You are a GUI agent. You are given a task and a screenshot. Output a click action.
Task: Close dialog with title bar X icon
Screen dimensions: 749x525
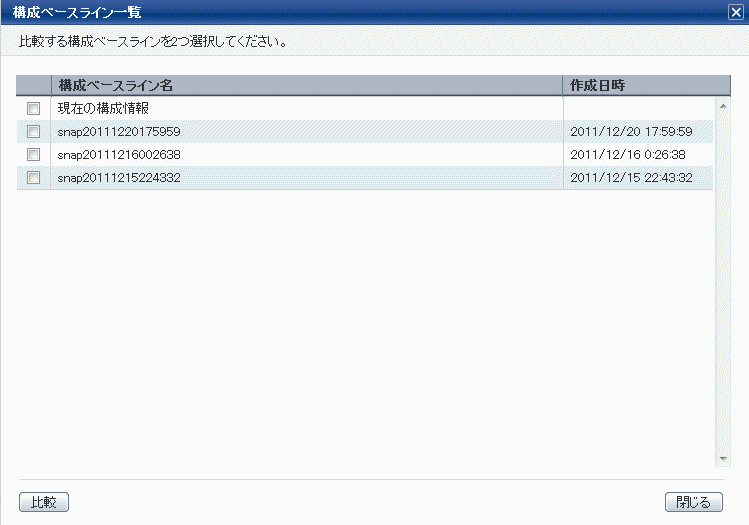(736, 12)
